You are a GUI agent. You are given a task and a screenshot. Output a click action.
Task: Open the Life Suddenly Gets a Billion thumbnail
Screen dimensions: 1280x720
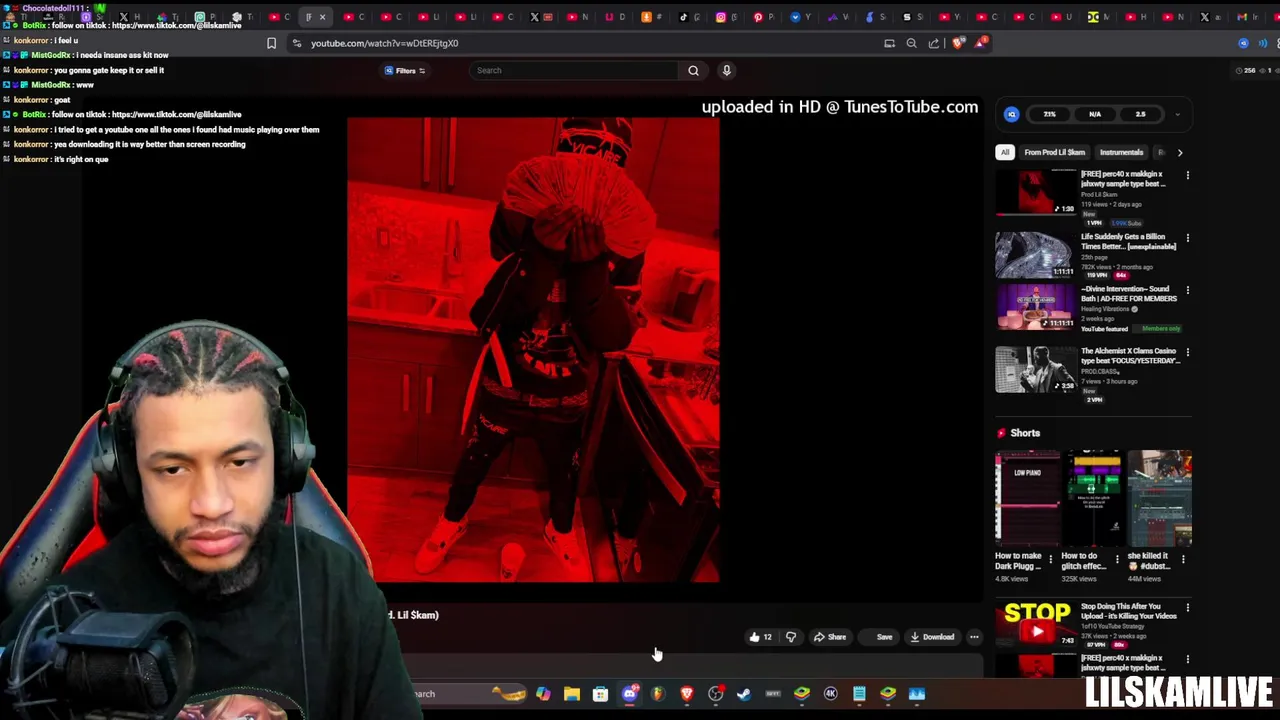[1035, 255]
